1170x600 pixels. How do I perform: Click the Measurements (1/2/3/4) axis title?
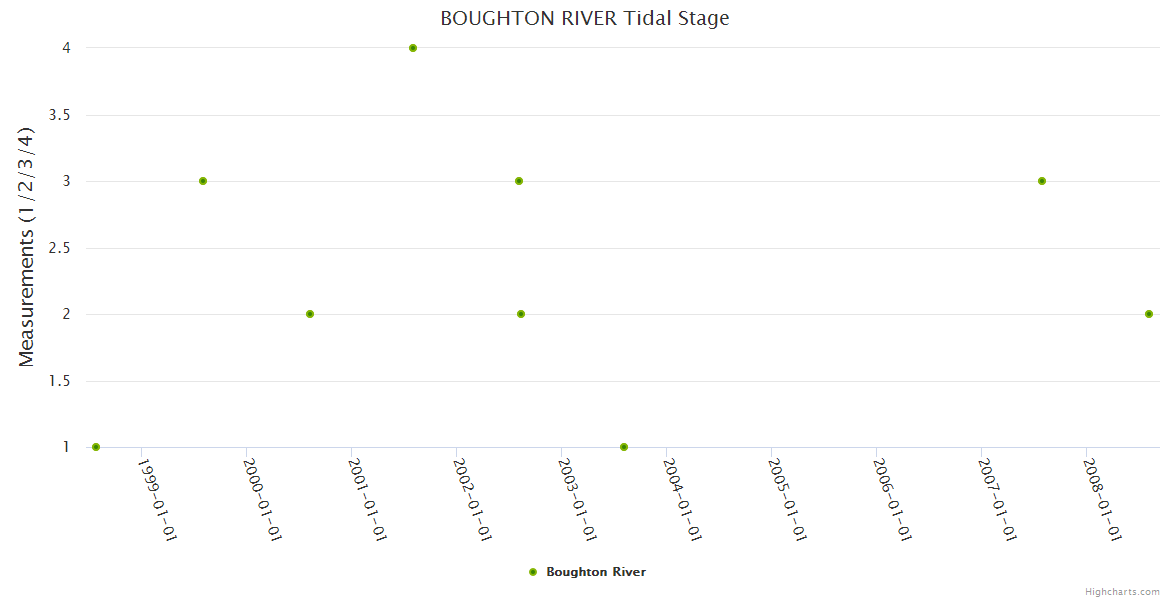[x=27, y=247]
